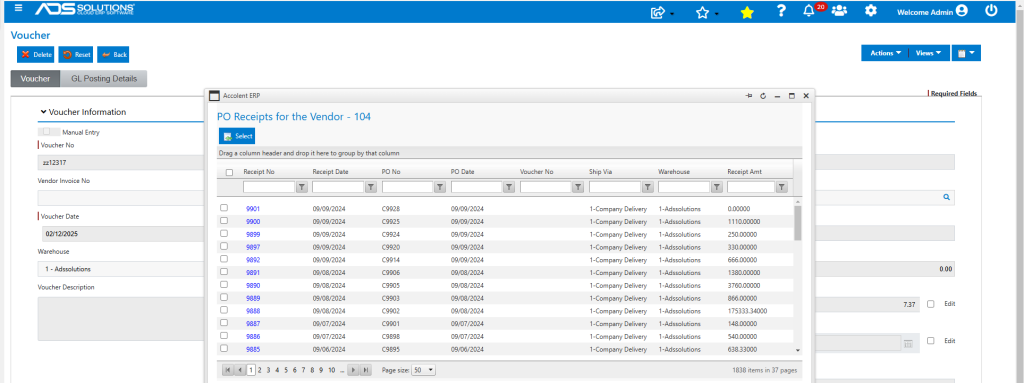Open settings gear icon
The height and width of the screenshot is (383, 1024).
tap(871, 10)
